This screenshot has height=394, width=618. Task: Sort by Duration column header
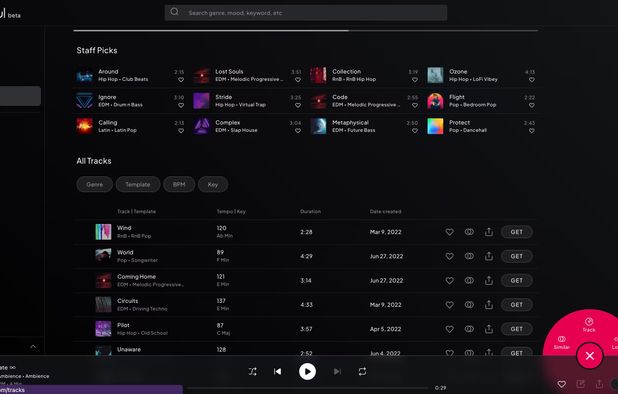[310, 212]
